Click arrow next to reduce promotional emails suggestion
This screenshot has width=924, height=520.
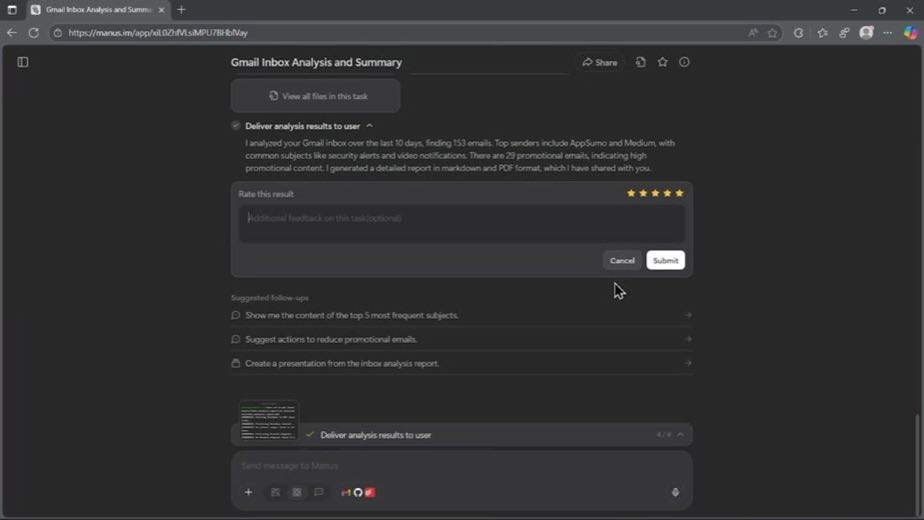[688, 340]
